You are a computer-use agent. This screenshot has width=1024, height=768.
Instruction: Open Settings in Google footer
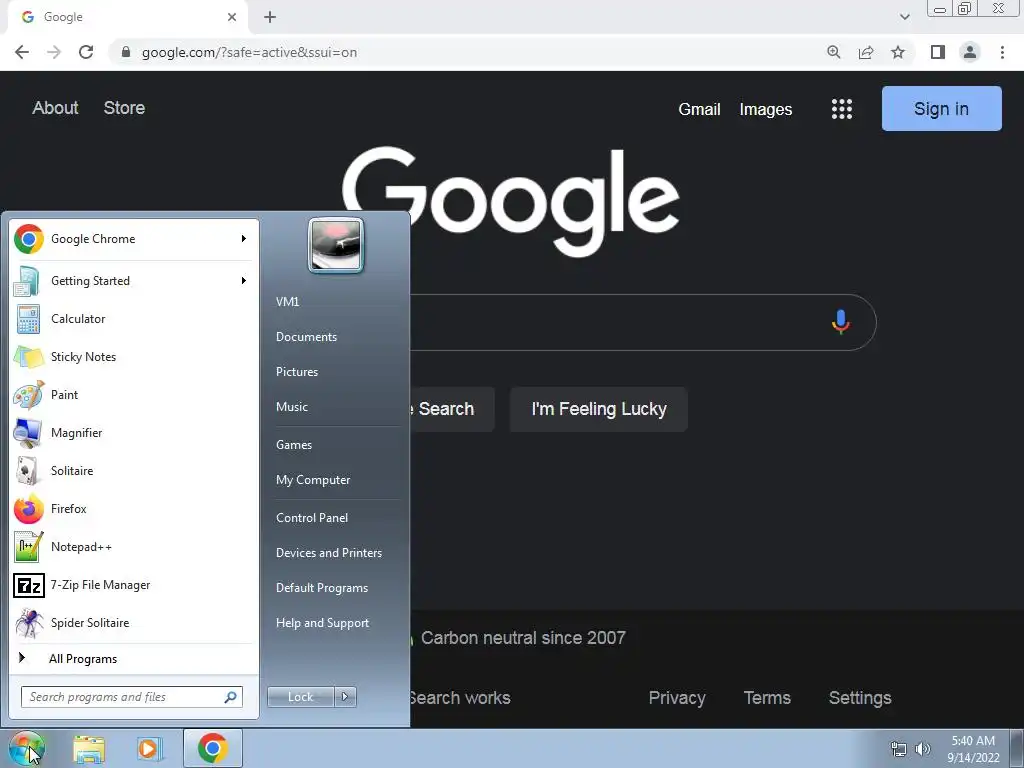point(860,698)
